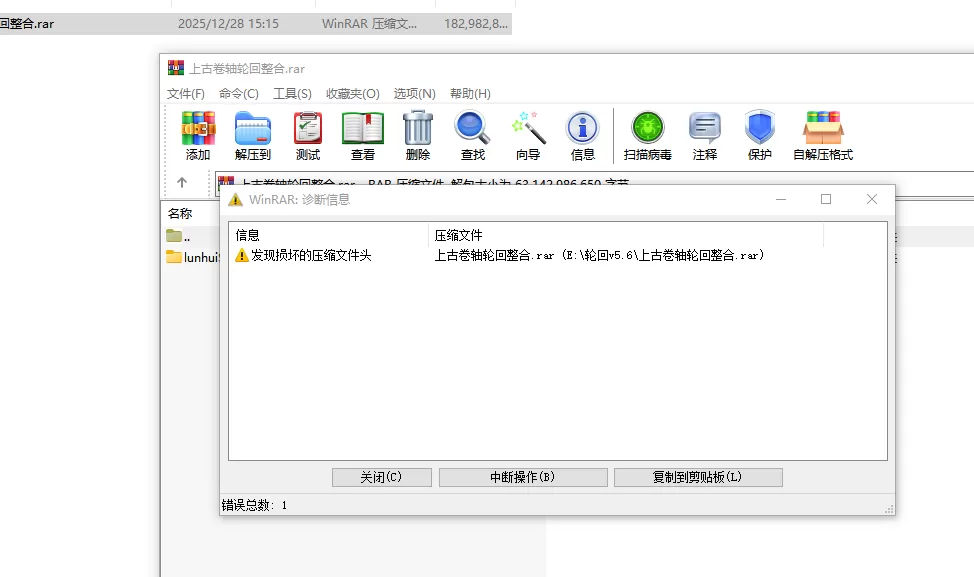Open the 文件(F) menu
Viewport: 974px width, 577px height.
coord(186,94)
